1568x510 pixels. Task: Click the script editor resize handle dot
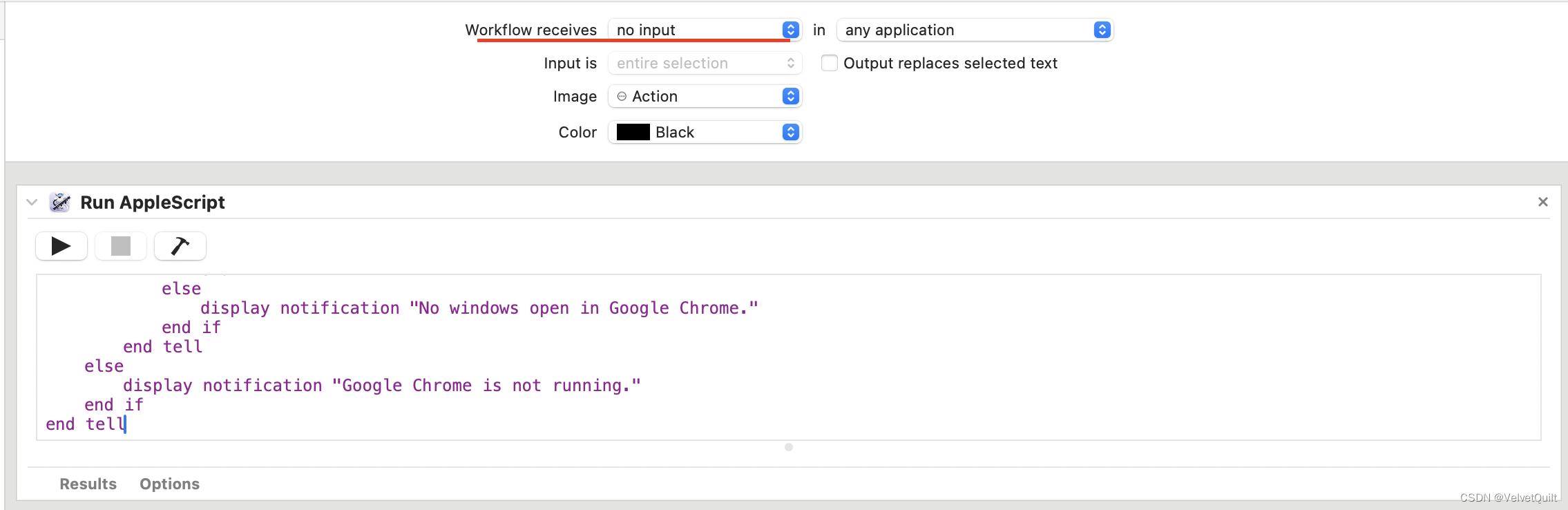789,447
